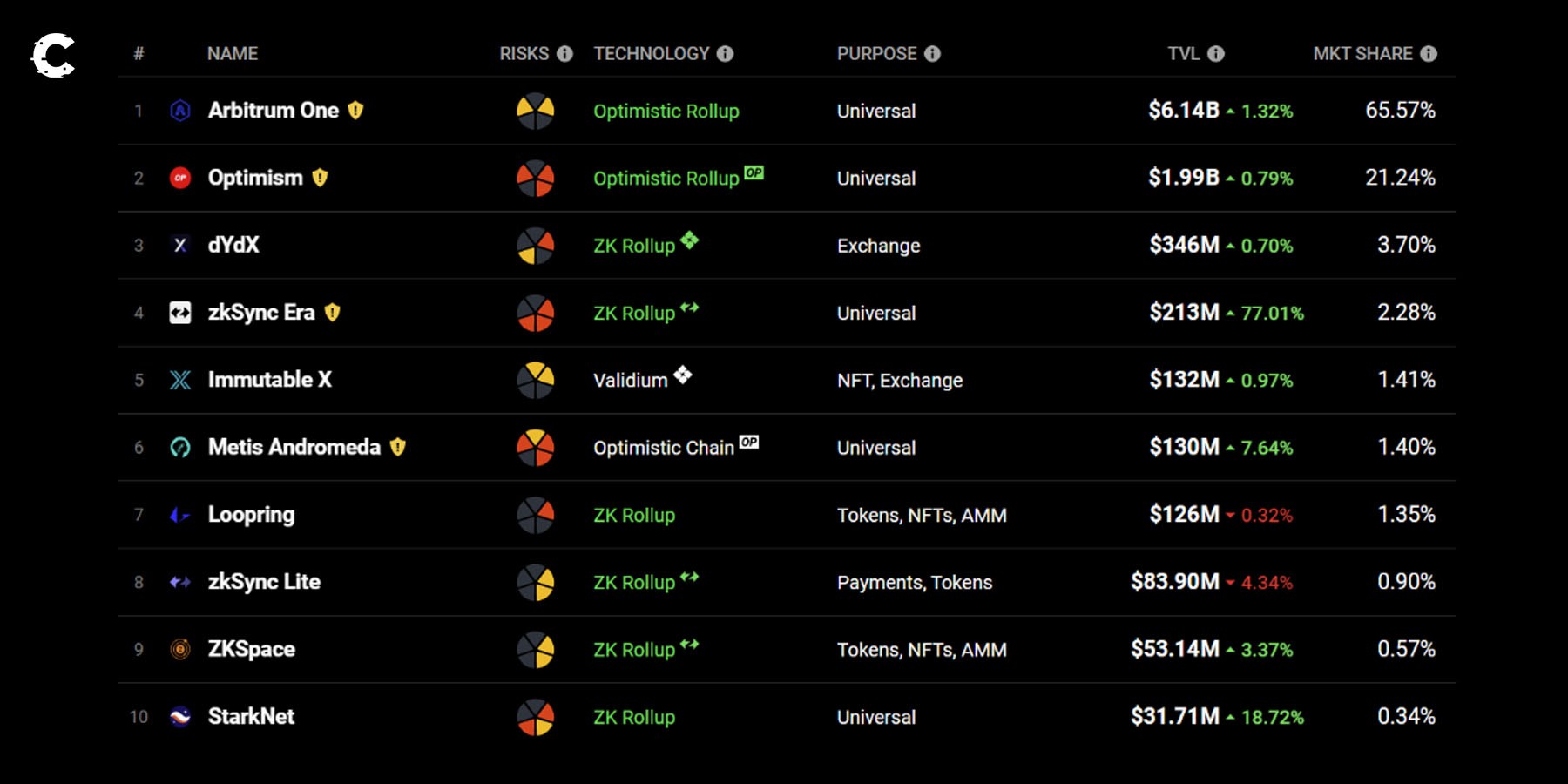The width and height of the screenshot is (1568, 784).
Task: Click the ZK Rollup label for dYdX
Action: (x=634, y=247)
